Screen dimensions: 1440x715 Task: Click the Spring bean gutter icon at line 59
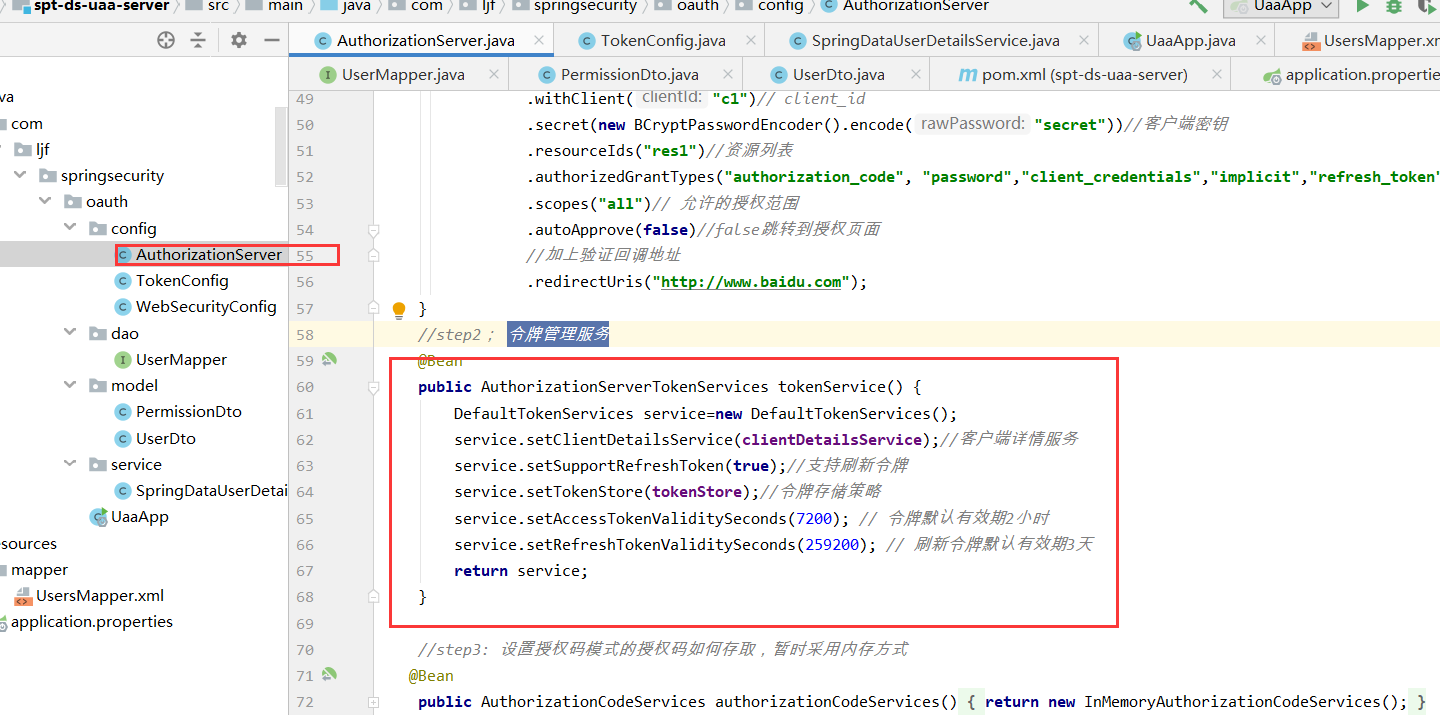pyautogui.click(x=329, y=360)
